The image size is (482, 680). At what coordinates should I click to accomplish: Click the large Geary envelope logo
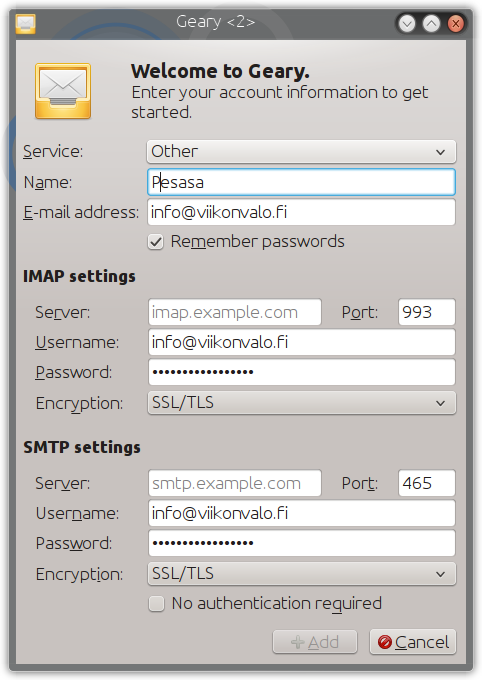(63, 91)
